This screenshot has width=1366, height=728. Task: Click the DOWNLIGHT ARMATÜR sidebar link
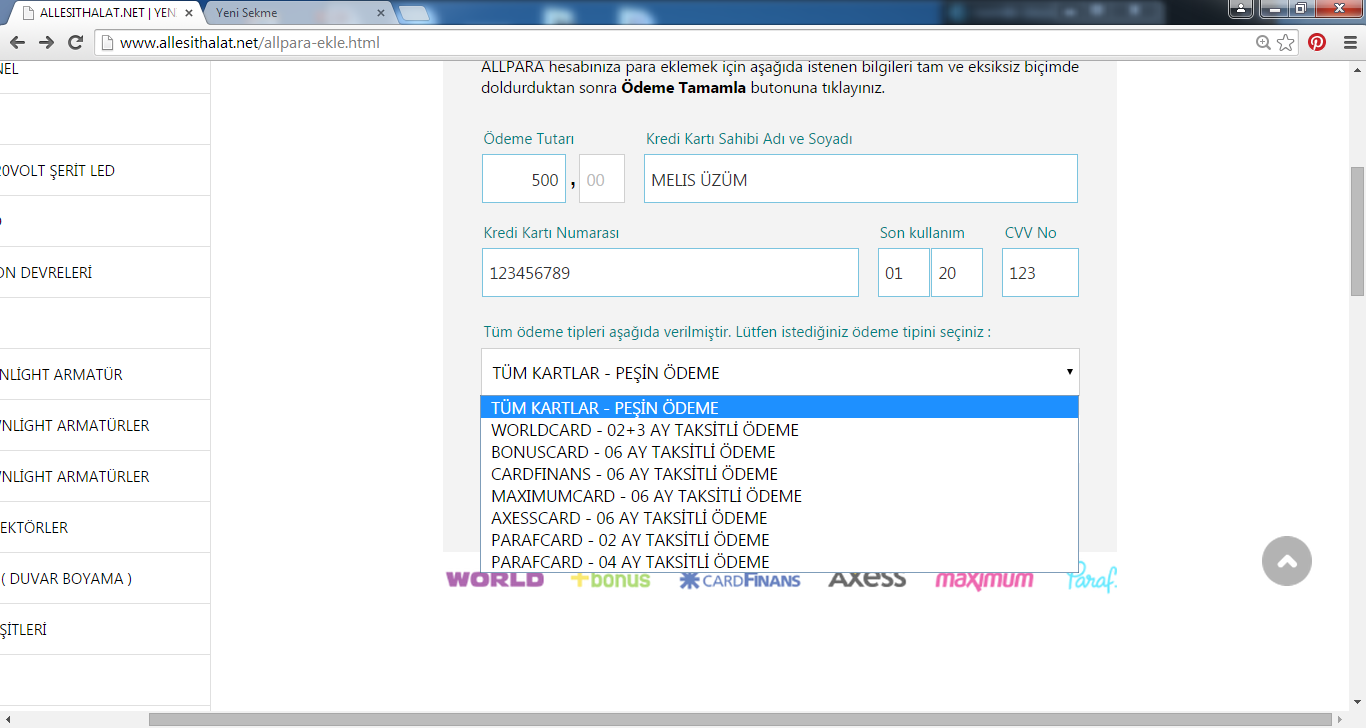(62, 375)
